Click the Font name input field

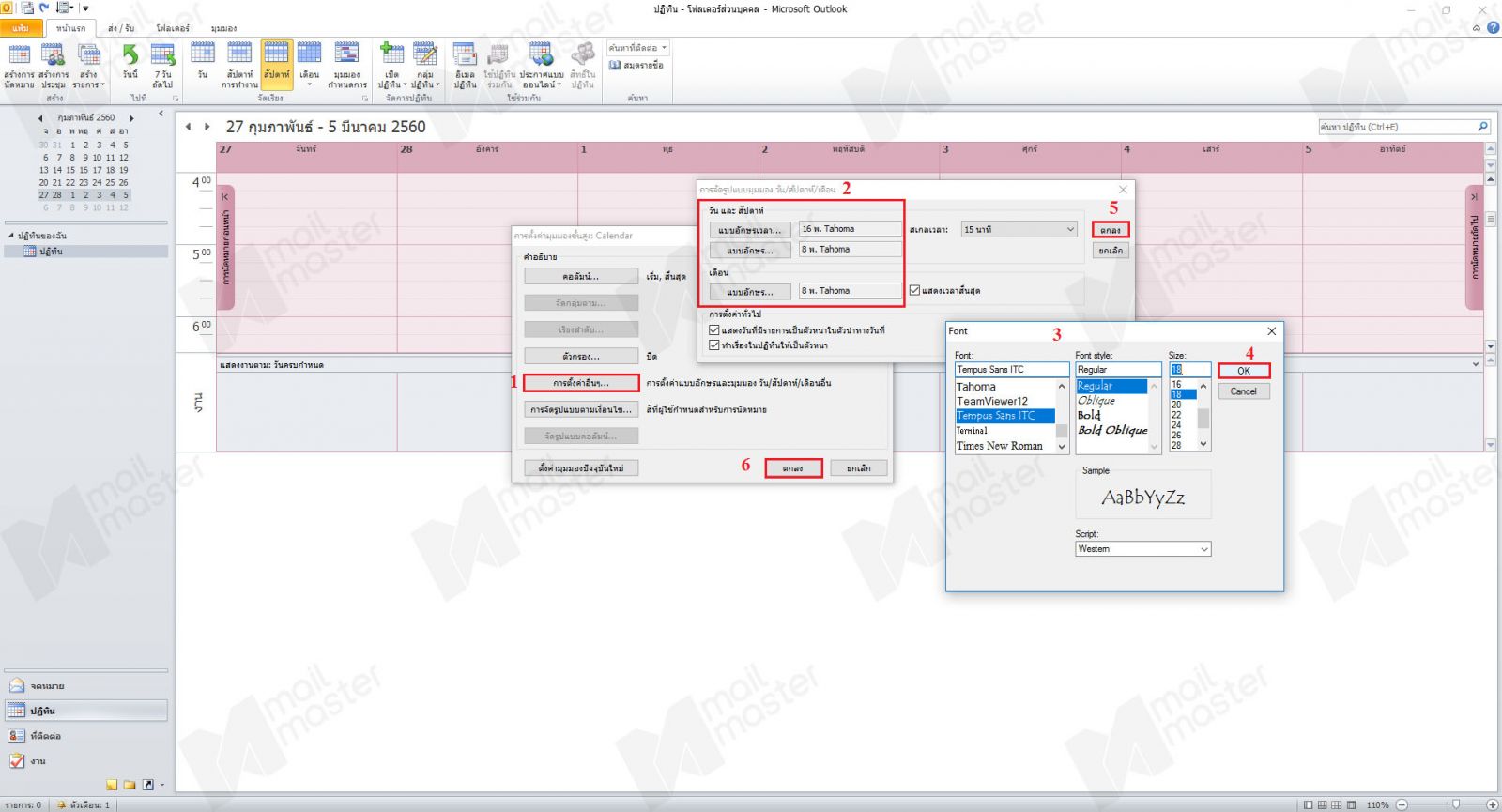pyautogui.click(x=1012, y=370)
